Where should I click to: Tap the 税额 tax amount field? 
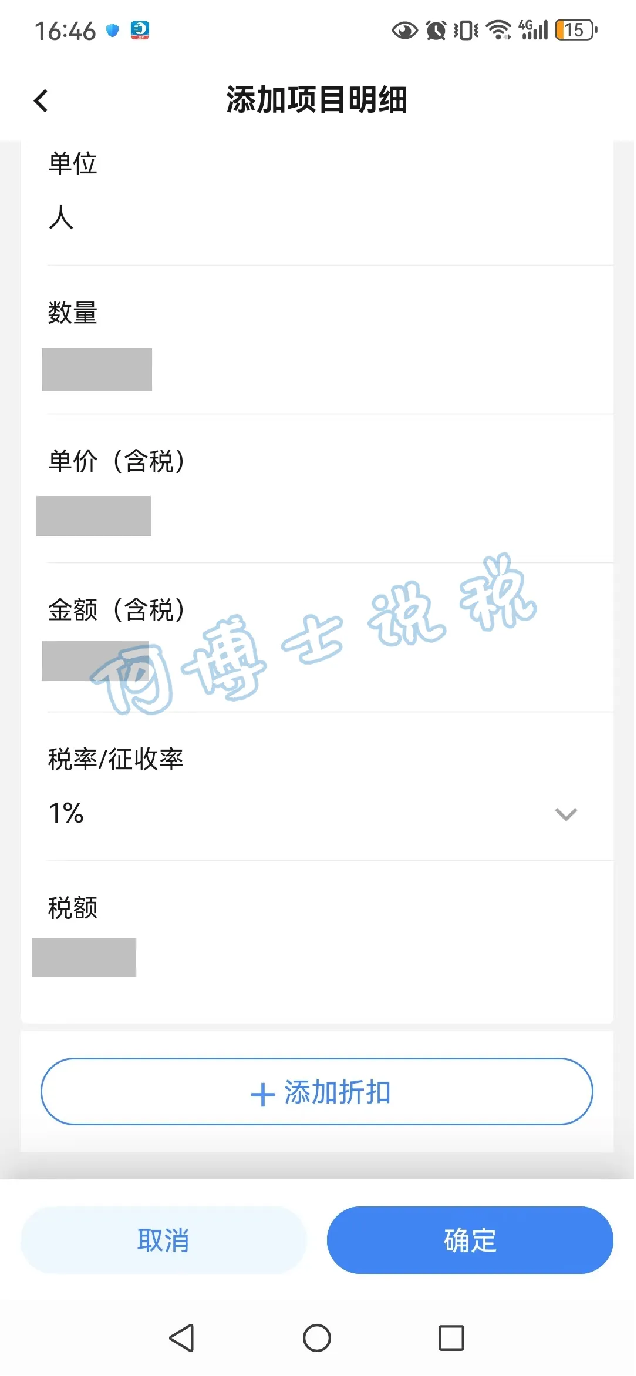tap(84, 957)
